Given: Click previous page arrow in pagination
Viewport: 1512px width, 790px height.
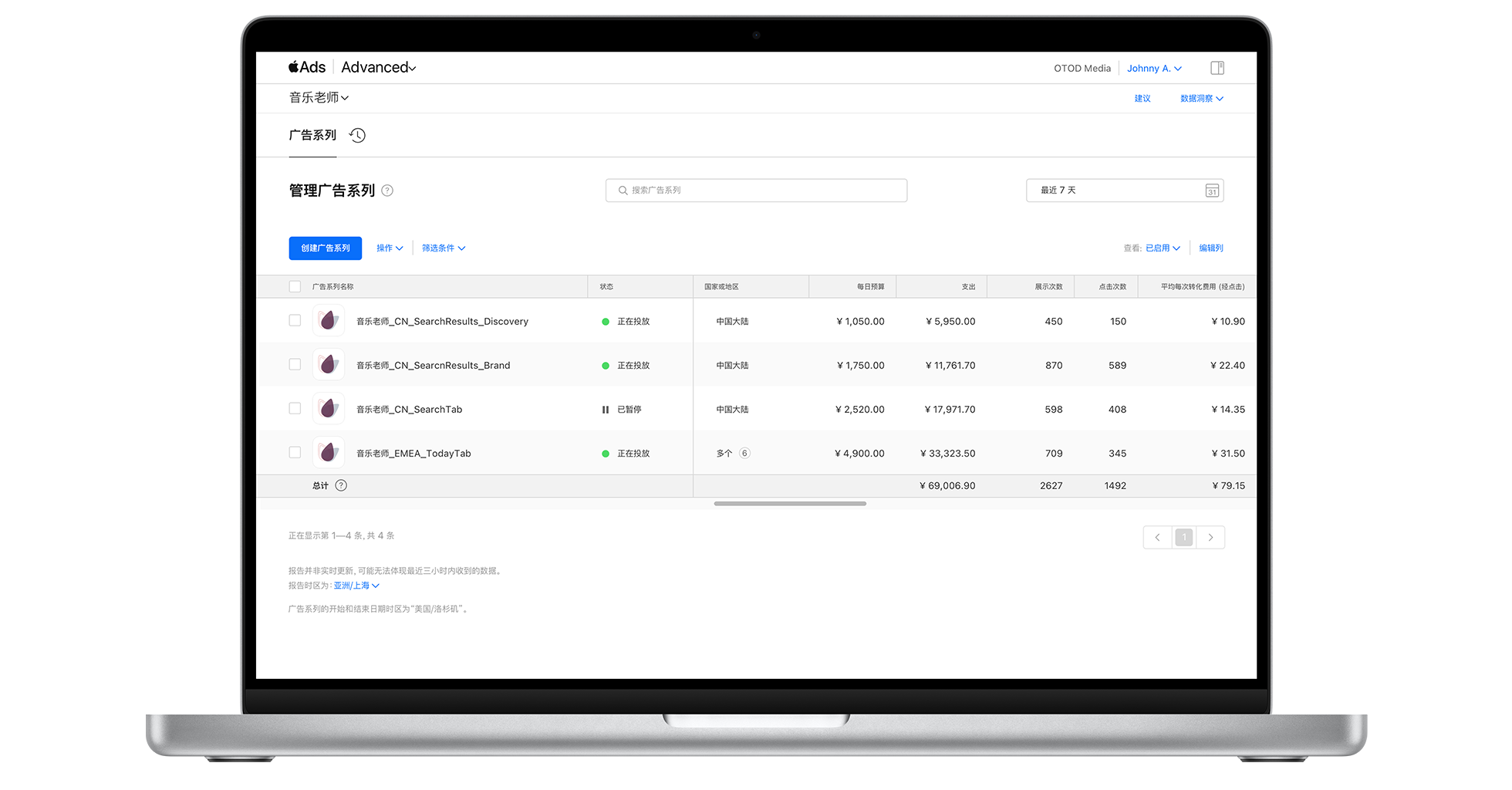Looking at the screenshot, I should click(1157, 538).
